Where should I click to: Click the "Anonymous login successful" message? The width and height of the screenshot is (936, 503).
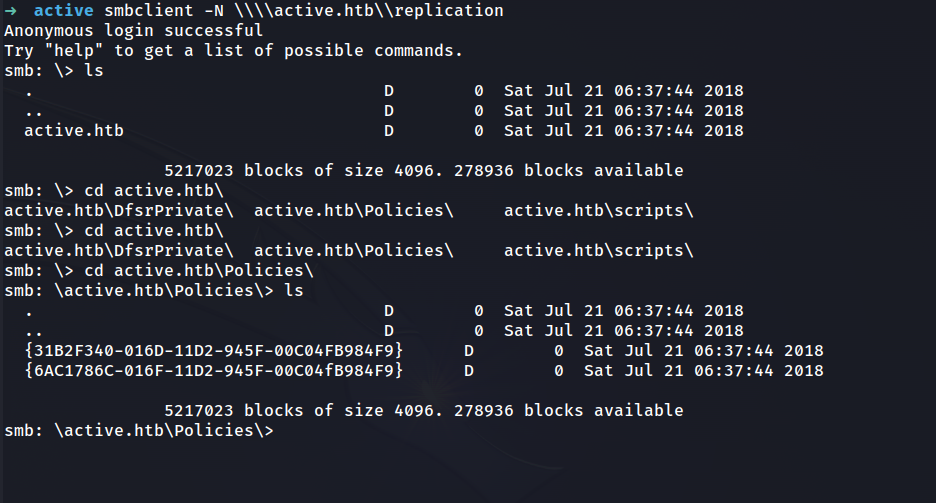[x=133, y=31]
